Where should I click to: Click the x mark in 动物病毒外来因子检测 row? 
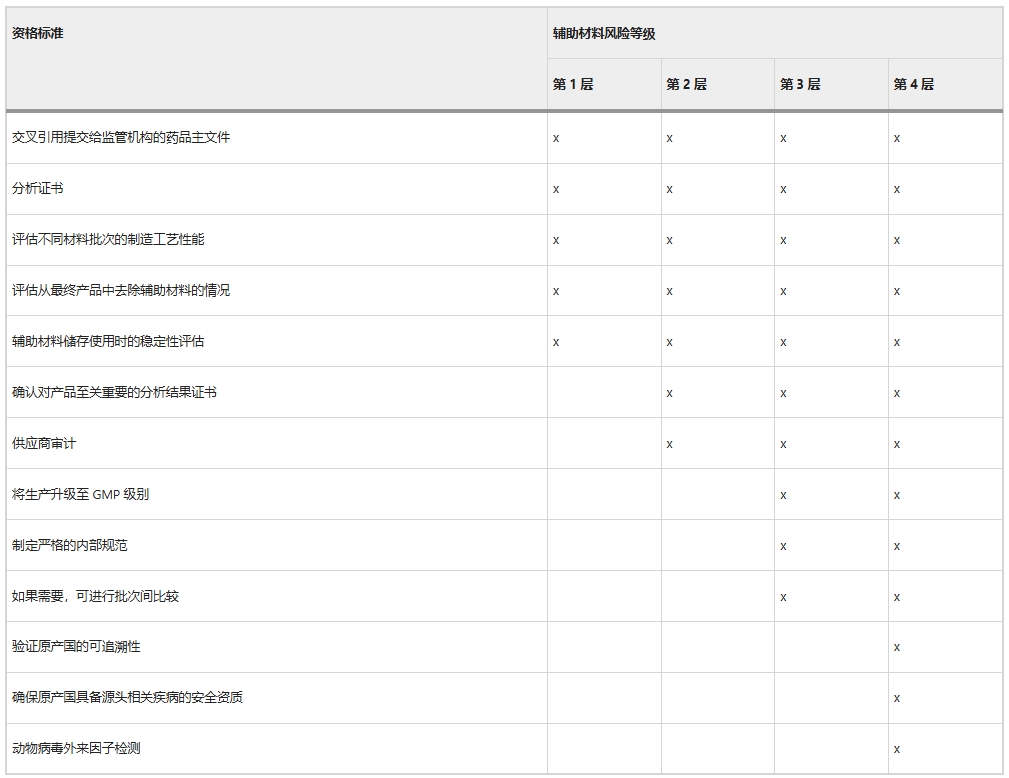point(897,749)
